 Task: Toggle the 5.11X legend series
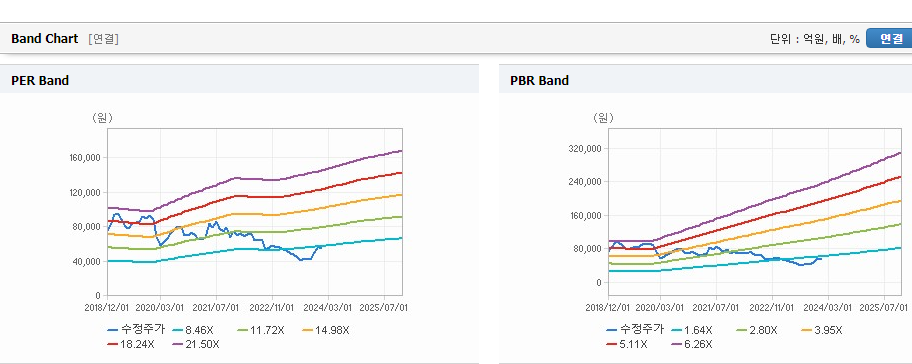pyautogui.click(x=626, y=344)
